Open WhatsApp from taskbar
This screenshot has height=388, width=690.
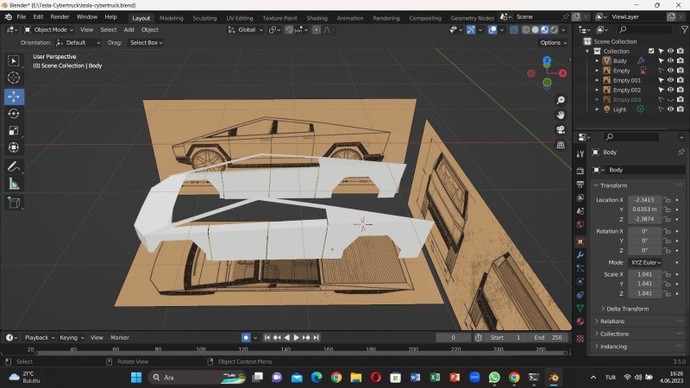(494, 377)
